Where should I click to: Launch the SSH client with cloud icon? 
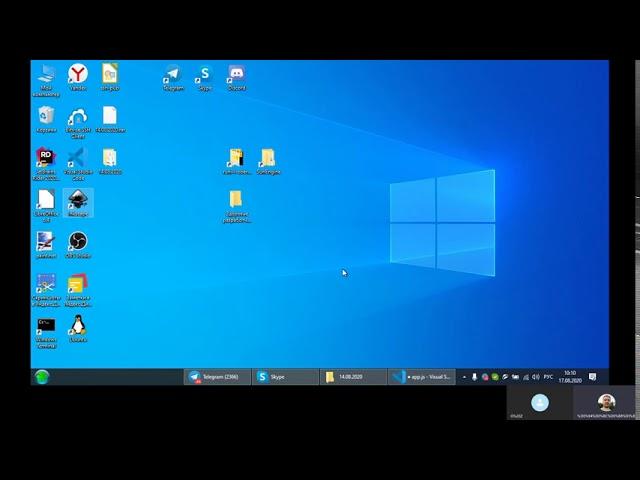coord(78,122)
